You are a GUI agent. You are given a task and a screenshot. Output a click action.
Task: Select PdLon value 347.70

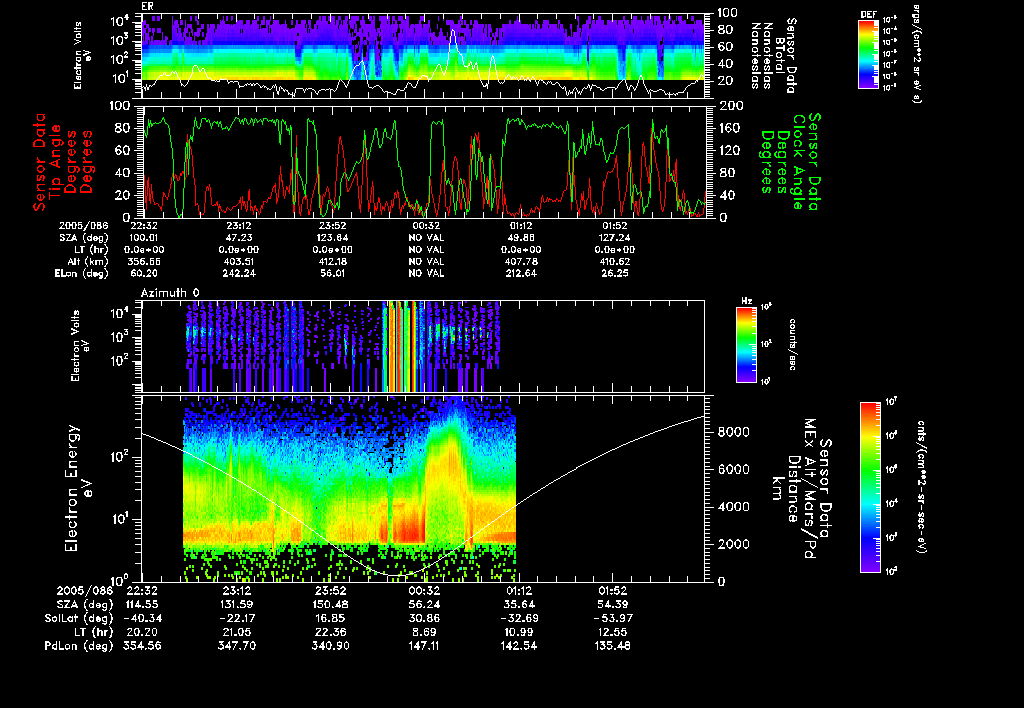tap(236, 645)
